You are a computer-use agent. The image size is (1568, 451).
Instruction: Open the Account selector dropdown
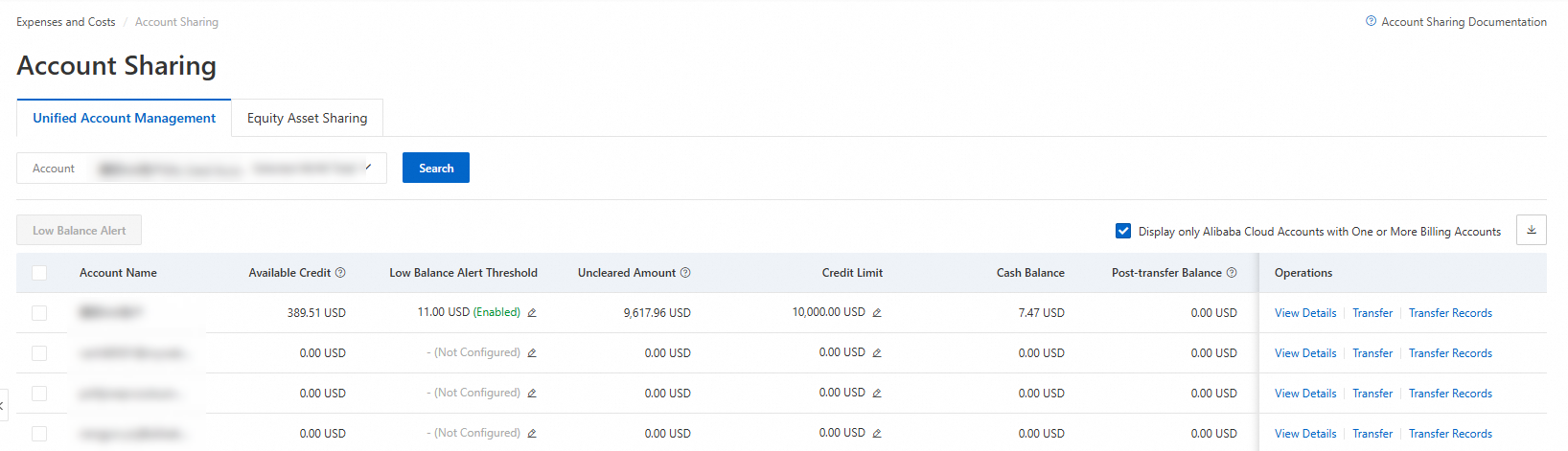(201, 168)
